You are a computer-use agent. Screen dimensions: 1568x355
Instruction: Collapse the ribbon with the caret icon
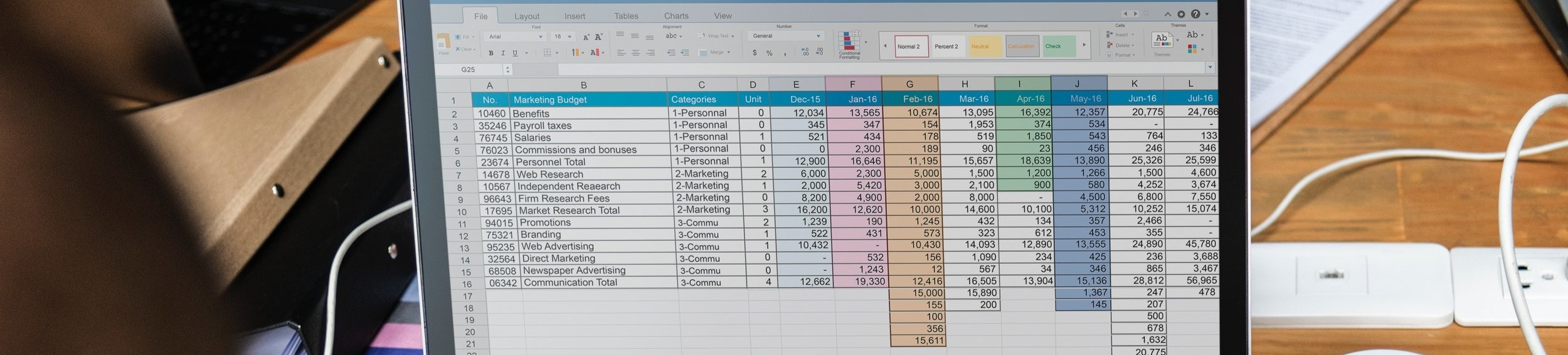pyautogui.click(x=1168, y=14)
